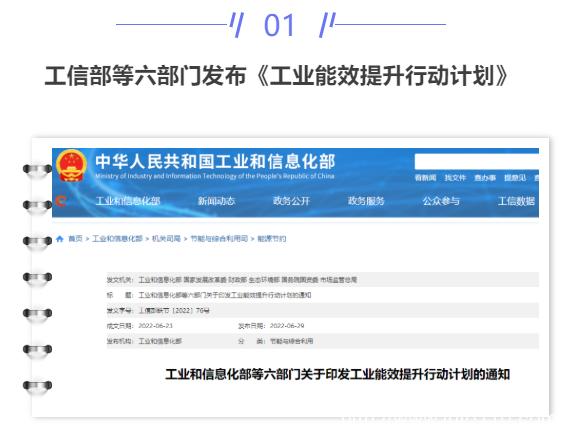Image resolution: width=565 pixels, height=433 pixels.
Task: Click the site title 中华人民共和国工业和信息化部
Action: 215,161
